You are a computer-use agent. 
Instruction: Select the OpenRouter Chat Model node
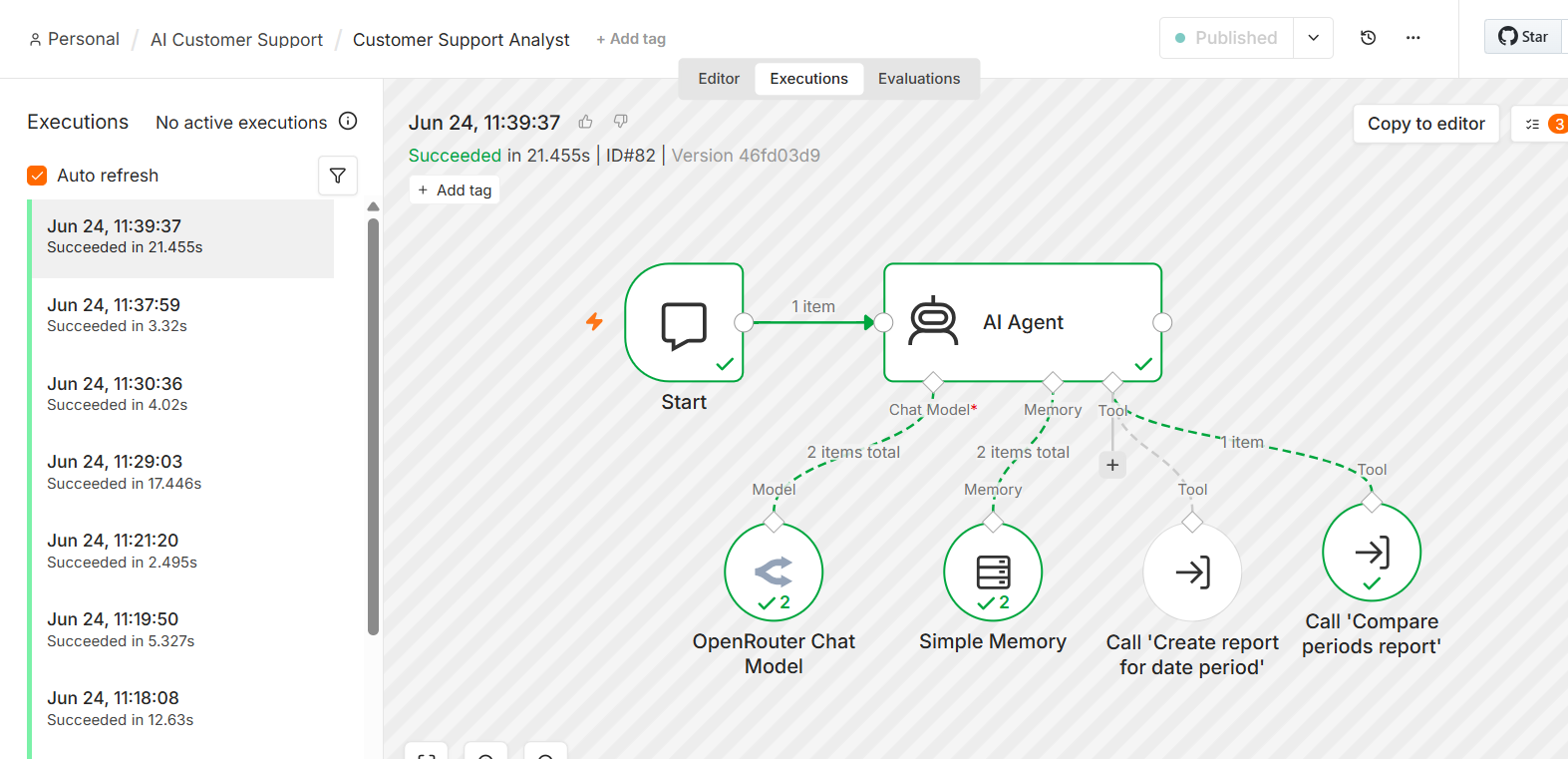[x=774, y=572]
